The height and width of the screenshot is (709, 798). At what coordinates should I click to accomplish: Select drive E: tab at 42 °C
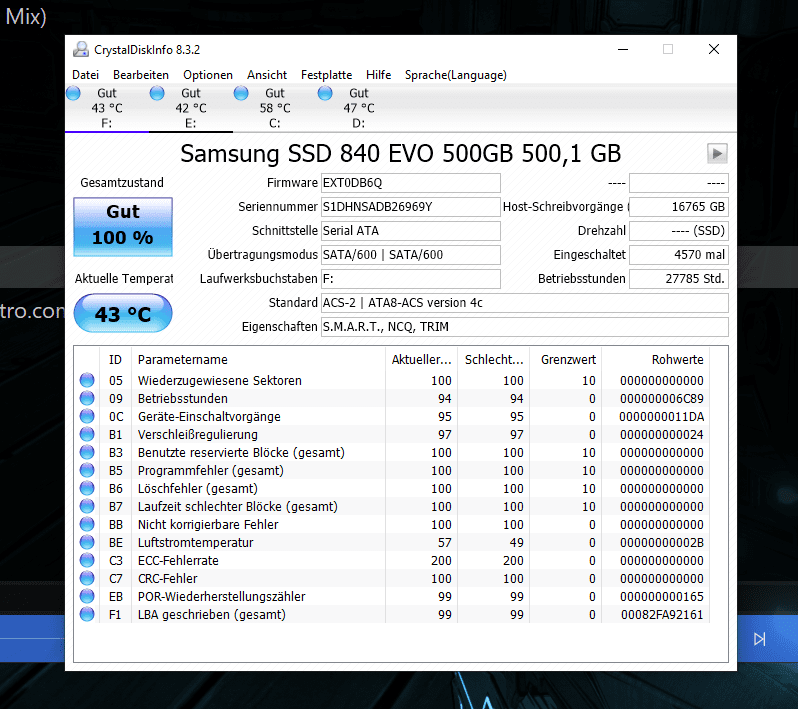(191, 108)
